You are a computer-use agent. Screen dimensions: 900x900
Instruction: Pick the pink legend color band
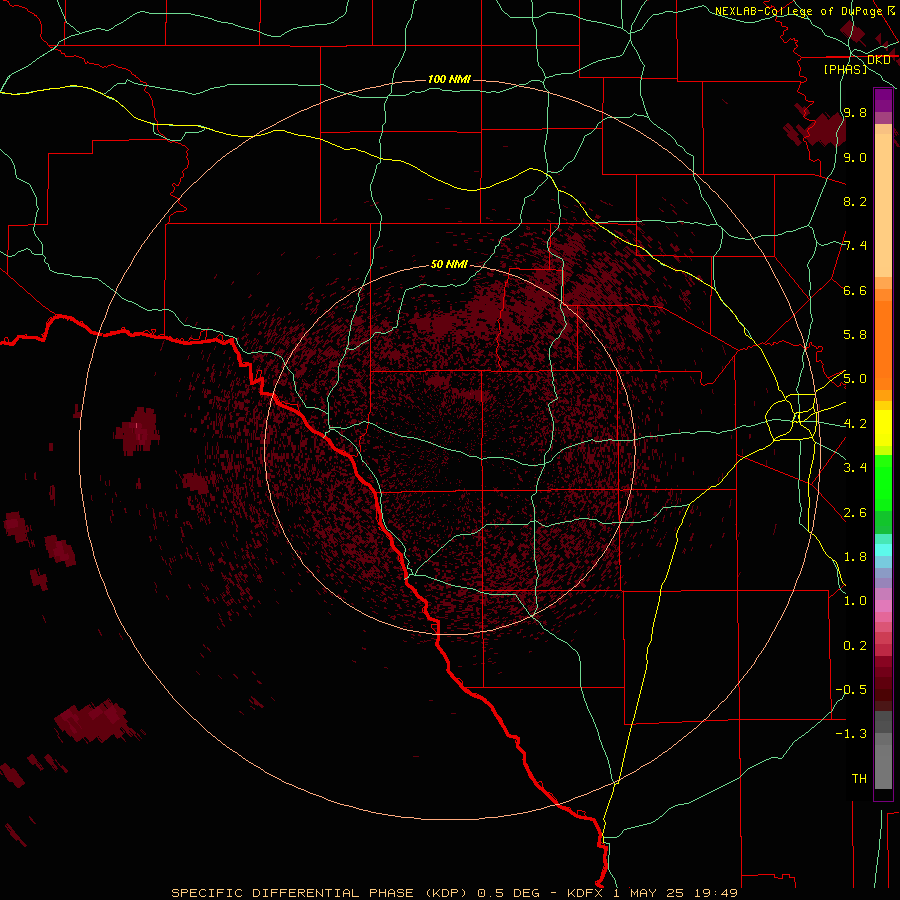(x=883, y=606)
